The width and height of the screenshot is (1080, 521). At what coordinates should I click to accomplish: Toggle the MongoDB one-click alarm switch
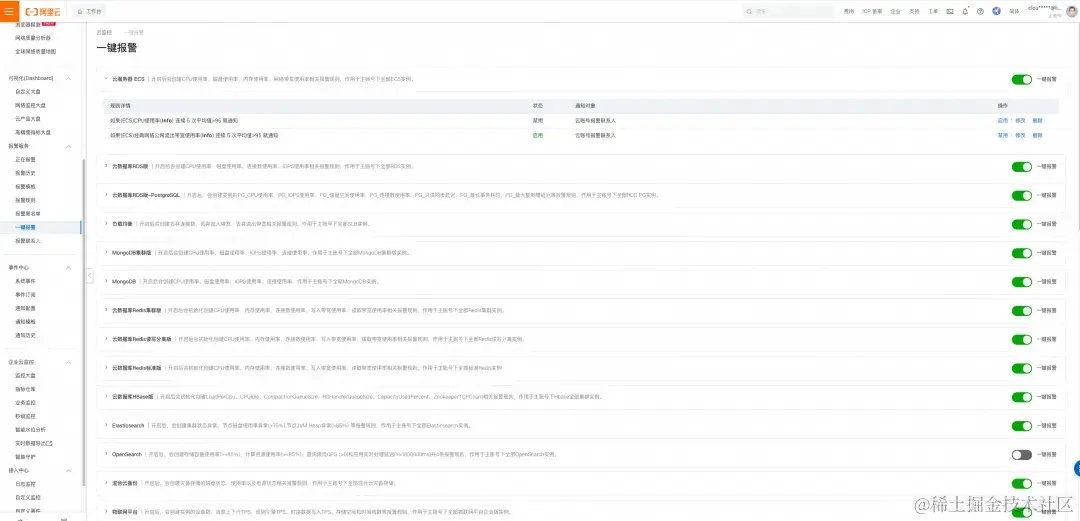click(x=1021, y=281)
